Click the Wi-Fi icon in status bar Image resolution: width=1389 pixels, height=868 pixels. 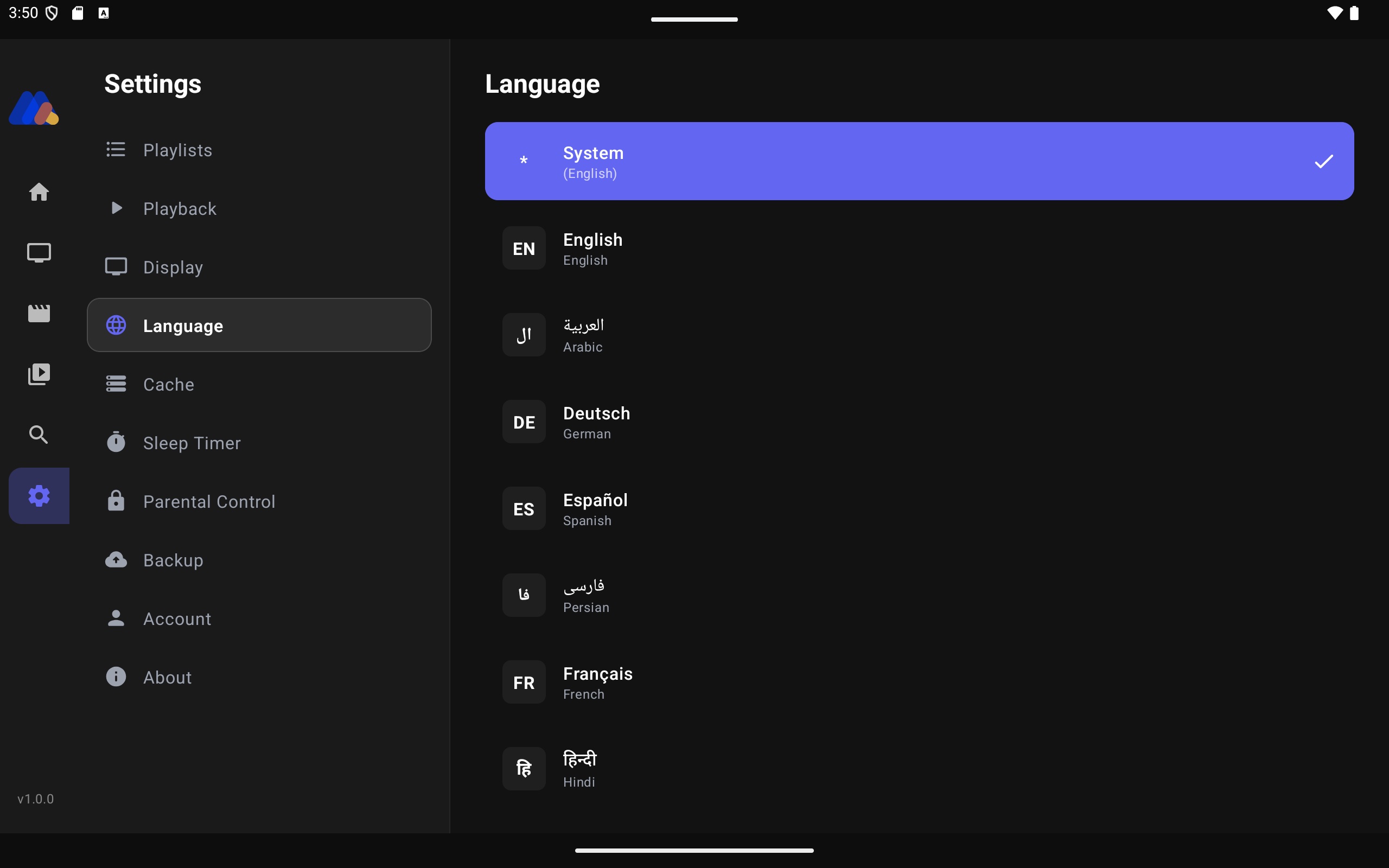click(1335, 12)
